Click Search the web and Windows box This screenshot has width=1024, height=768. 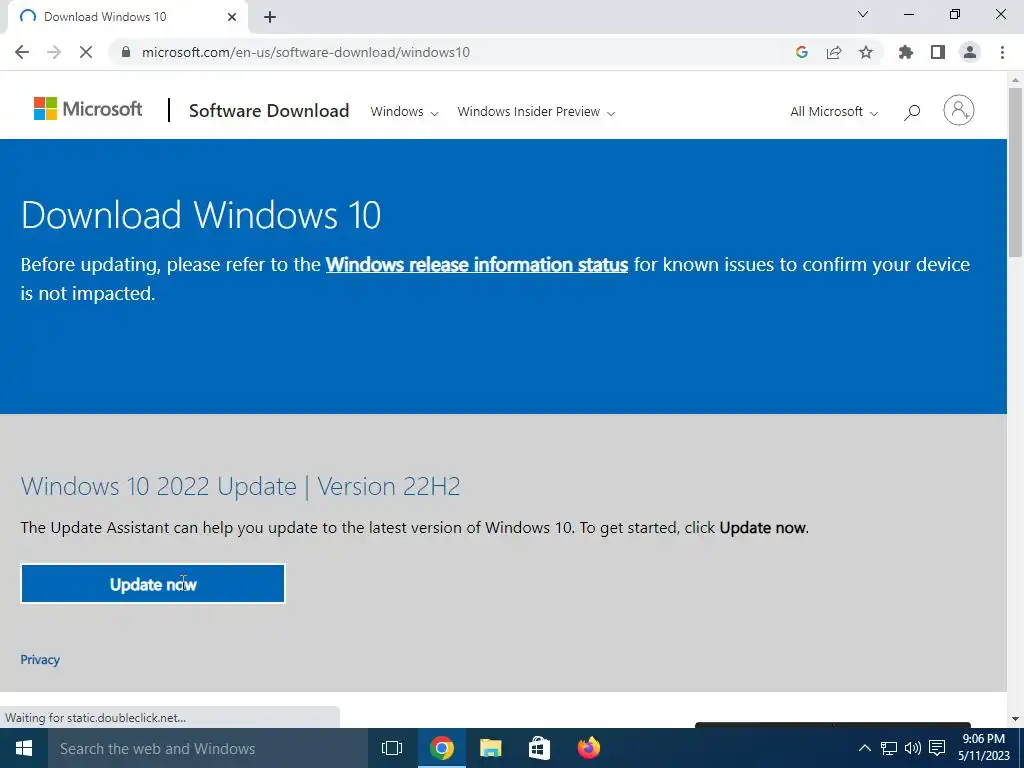coord(208,748)
